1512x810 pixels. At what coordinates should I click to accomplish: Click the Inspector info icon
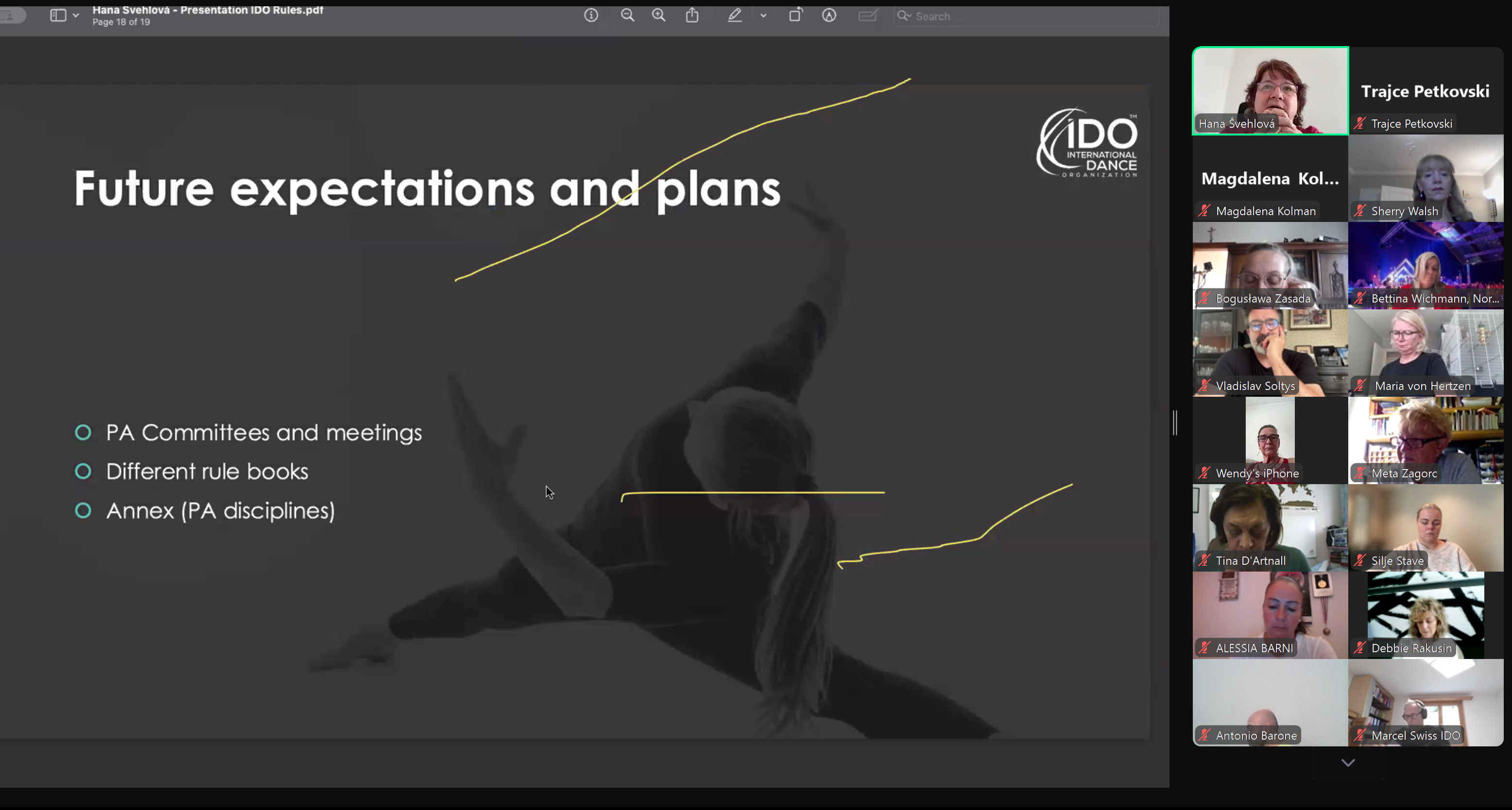tap(591, 15)
